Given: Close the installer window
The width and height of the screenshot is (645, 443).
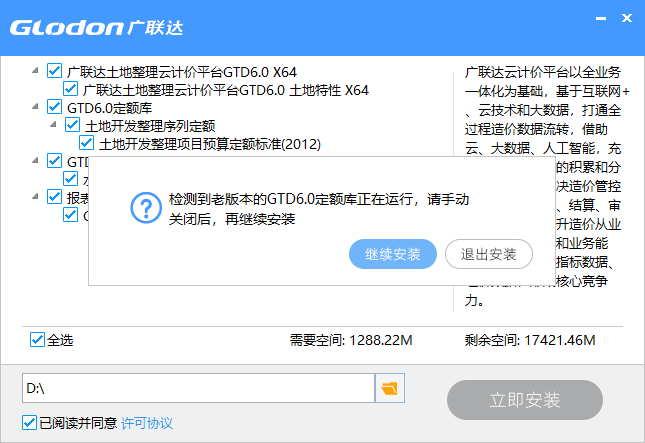Looking at the screenshot, I should click(x=626, y=18).
